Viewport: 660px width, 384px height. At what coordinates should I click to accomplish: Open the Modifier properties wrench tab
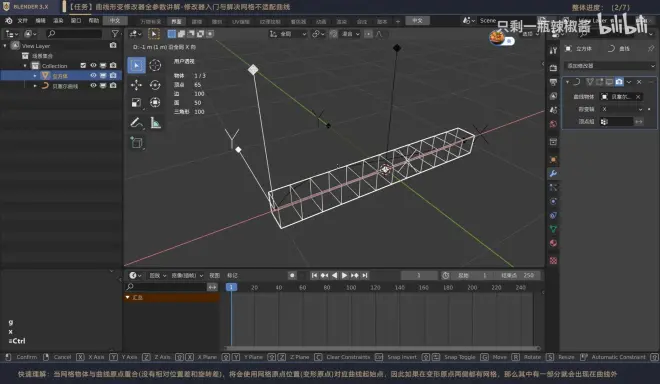554,173
